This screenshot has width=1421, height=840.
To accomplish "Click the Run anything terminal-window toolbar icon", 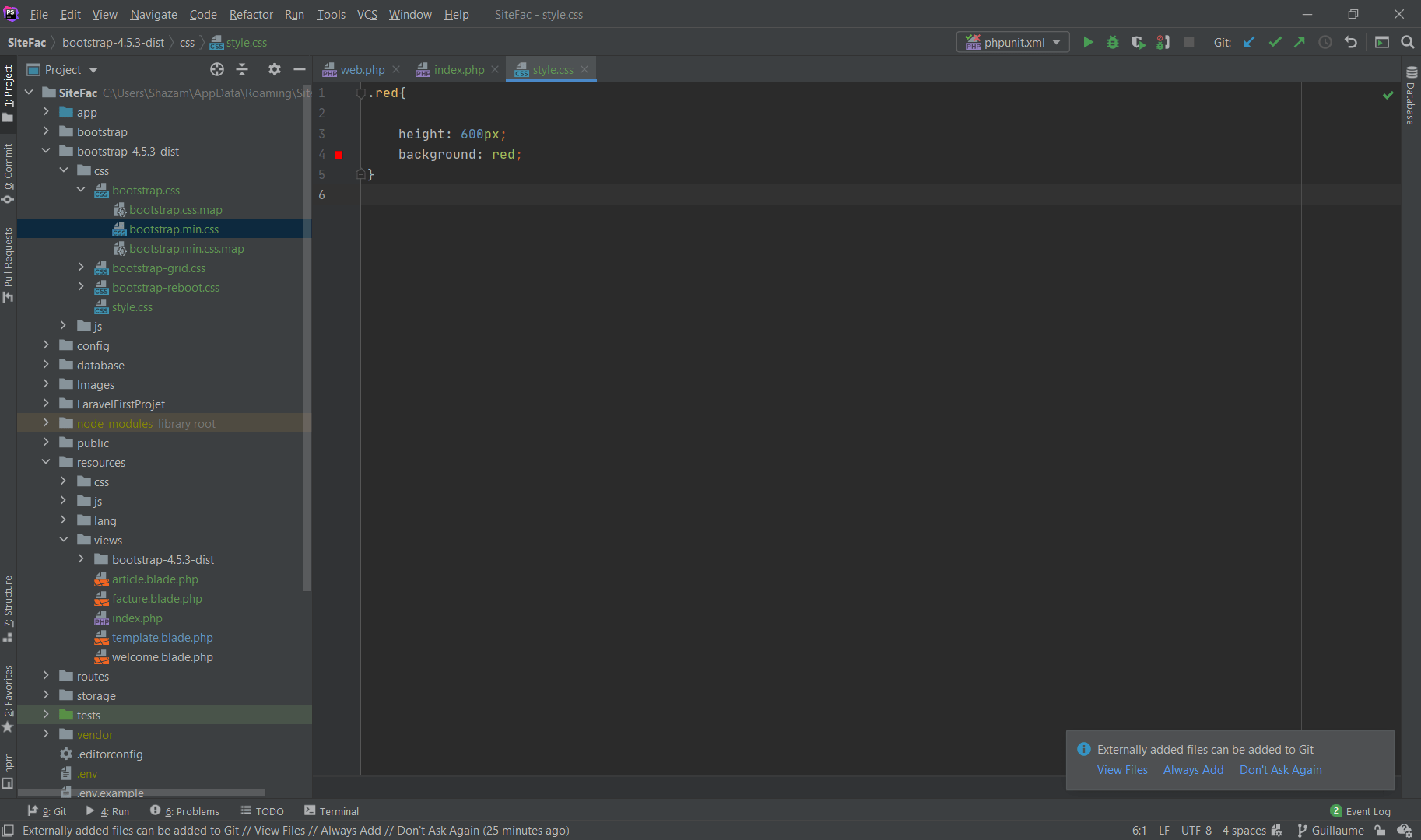I will tap(1382, 43).
